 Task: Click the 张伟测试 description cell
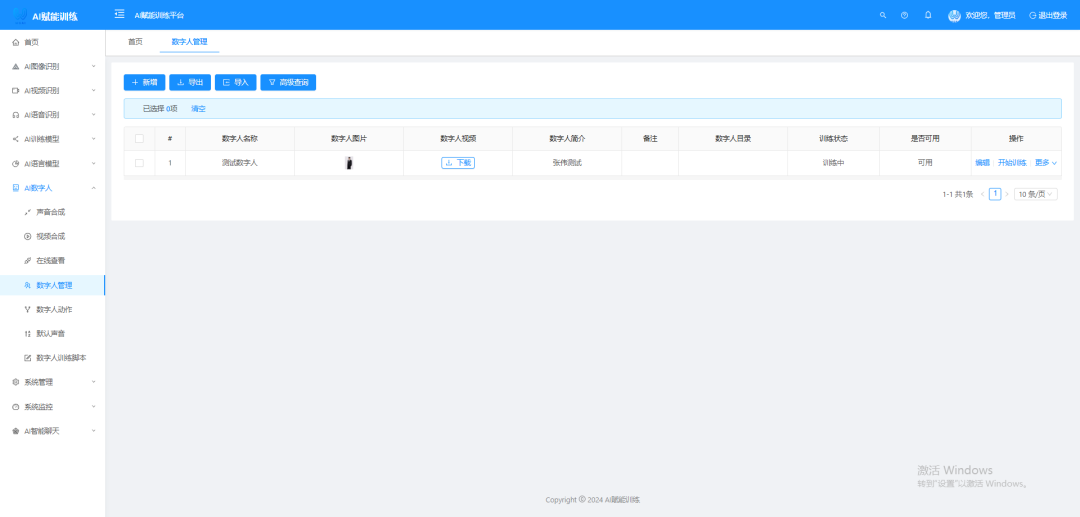coord(567,163)
